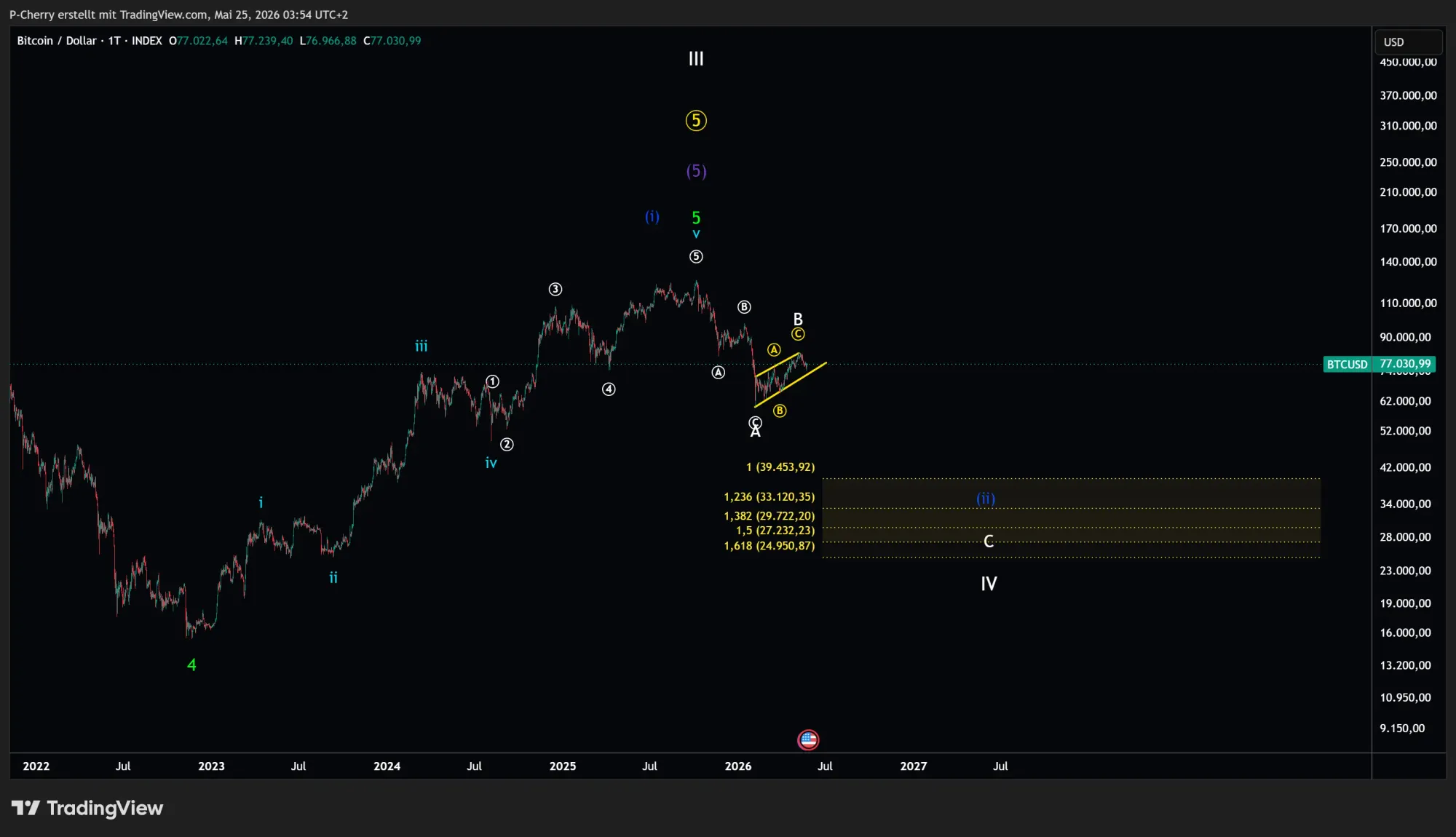The width and height of the screenshot is (1456, 837).
Task: Select the plain white B wave label
Action: point(798,319)
